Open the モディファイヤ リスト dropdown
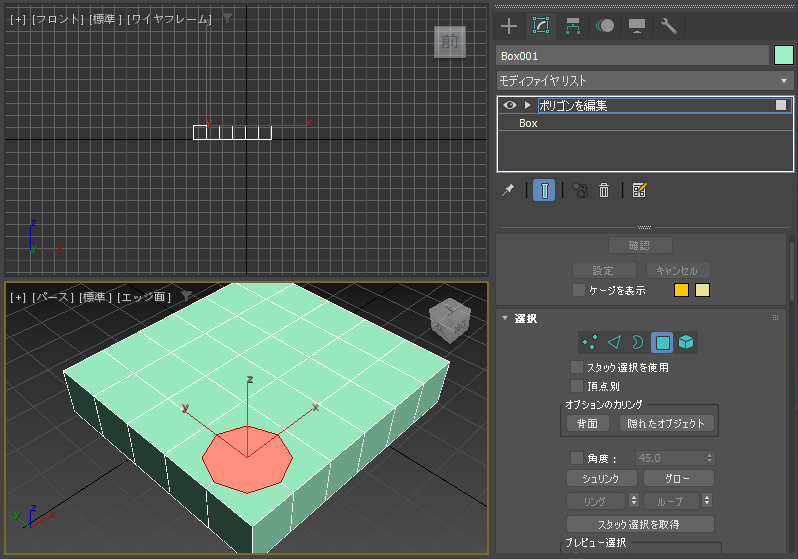 pyautogui.click(x=644, y=80)
